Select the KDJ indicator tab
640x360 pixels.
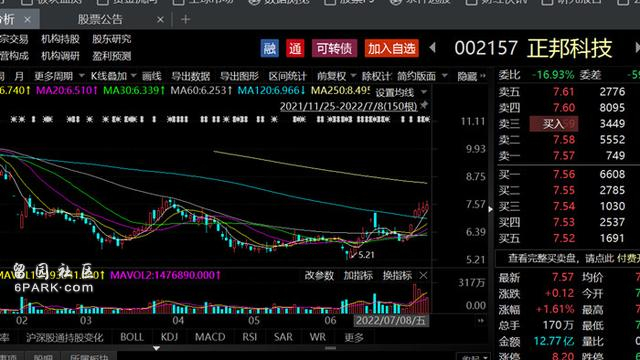point(169,337)
